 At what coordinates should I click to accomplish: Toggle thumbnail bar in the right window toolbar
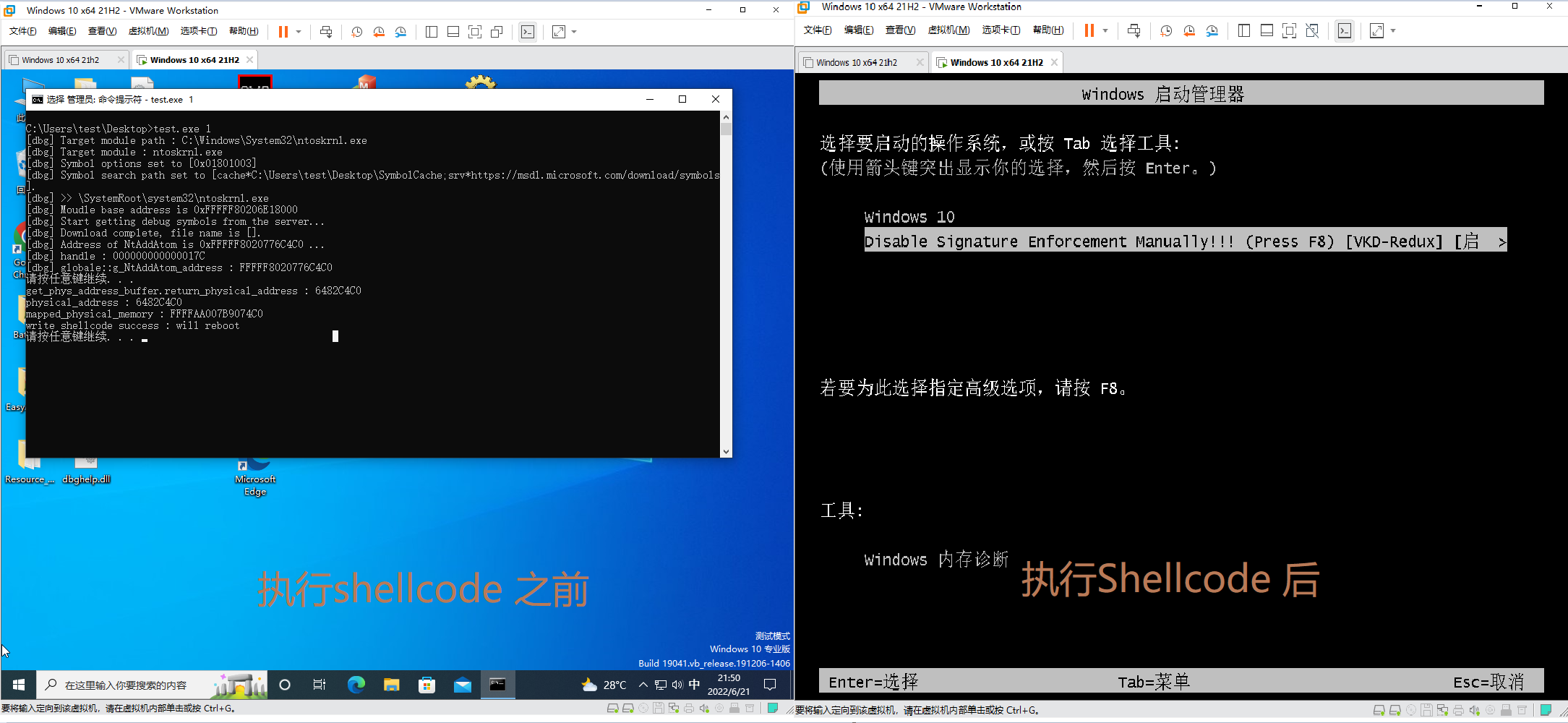pos(1267,31)
